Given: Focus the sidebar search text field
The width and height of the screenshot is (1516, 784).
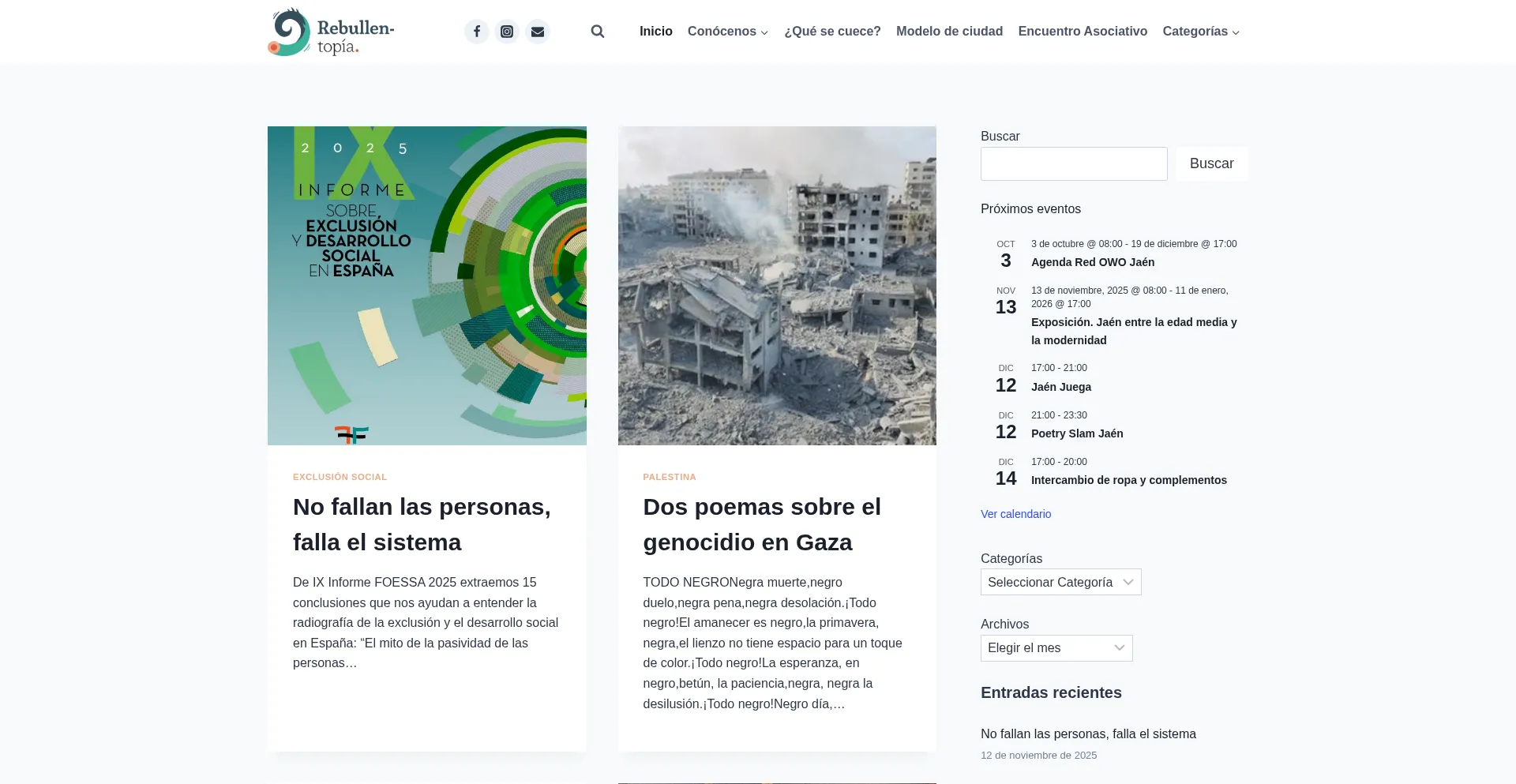Looking at the screenshot, I should click(x=1073, y=164).
